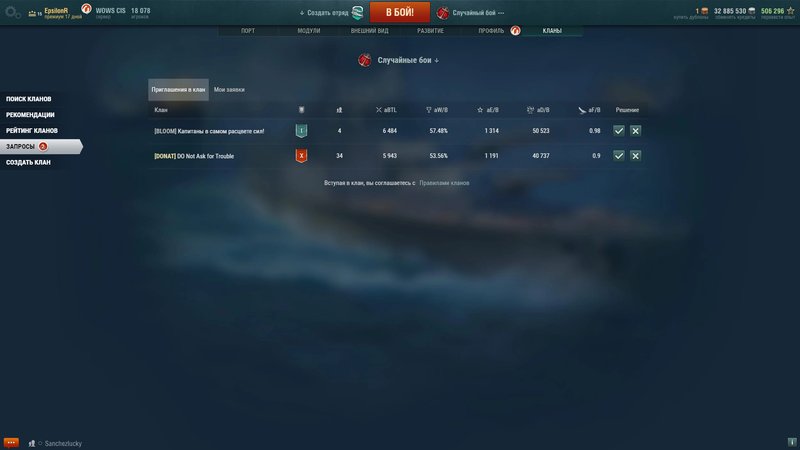Open the settings gear icon
The image size is (800, 450).
pos(12,13)
